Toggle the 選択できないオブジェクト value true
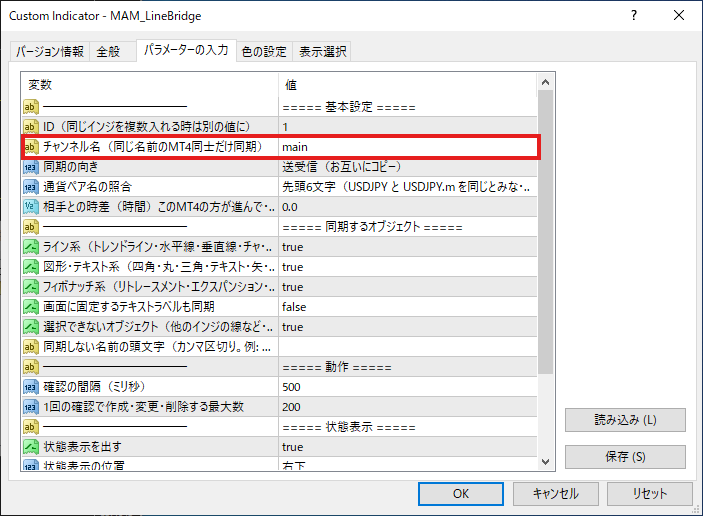The width and height of the screenshot is (703, 516). point(407,327)
